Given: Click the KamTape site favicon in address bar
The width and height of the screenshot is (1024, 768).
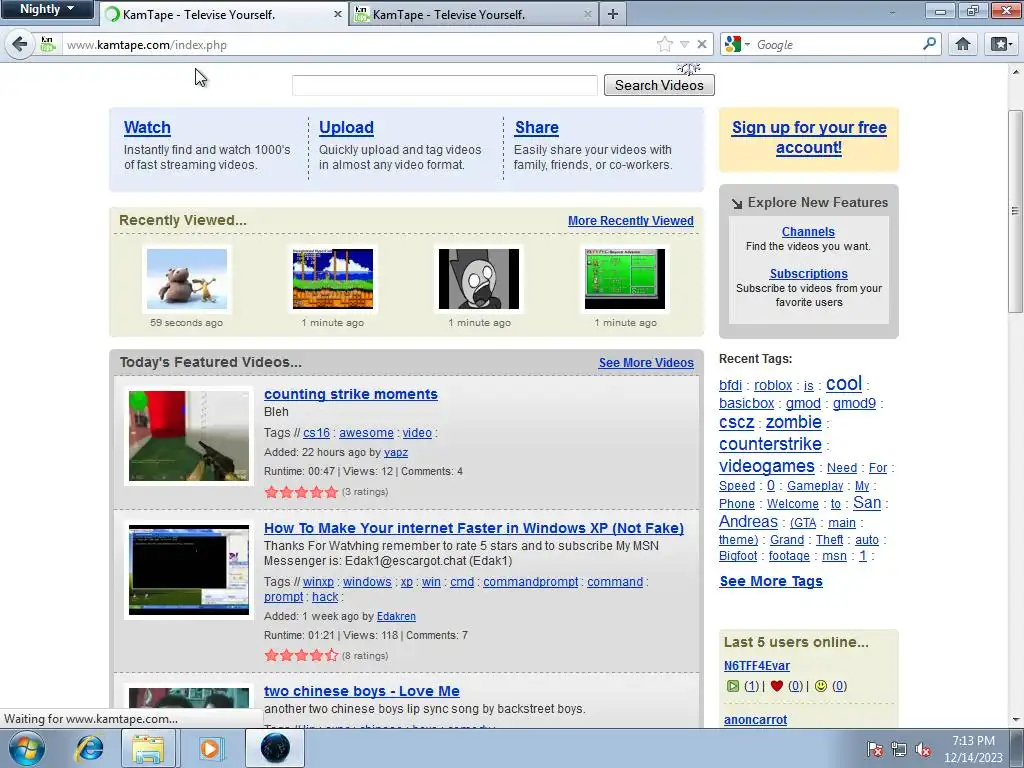Looking at the screenshot, I should [48, 44].
